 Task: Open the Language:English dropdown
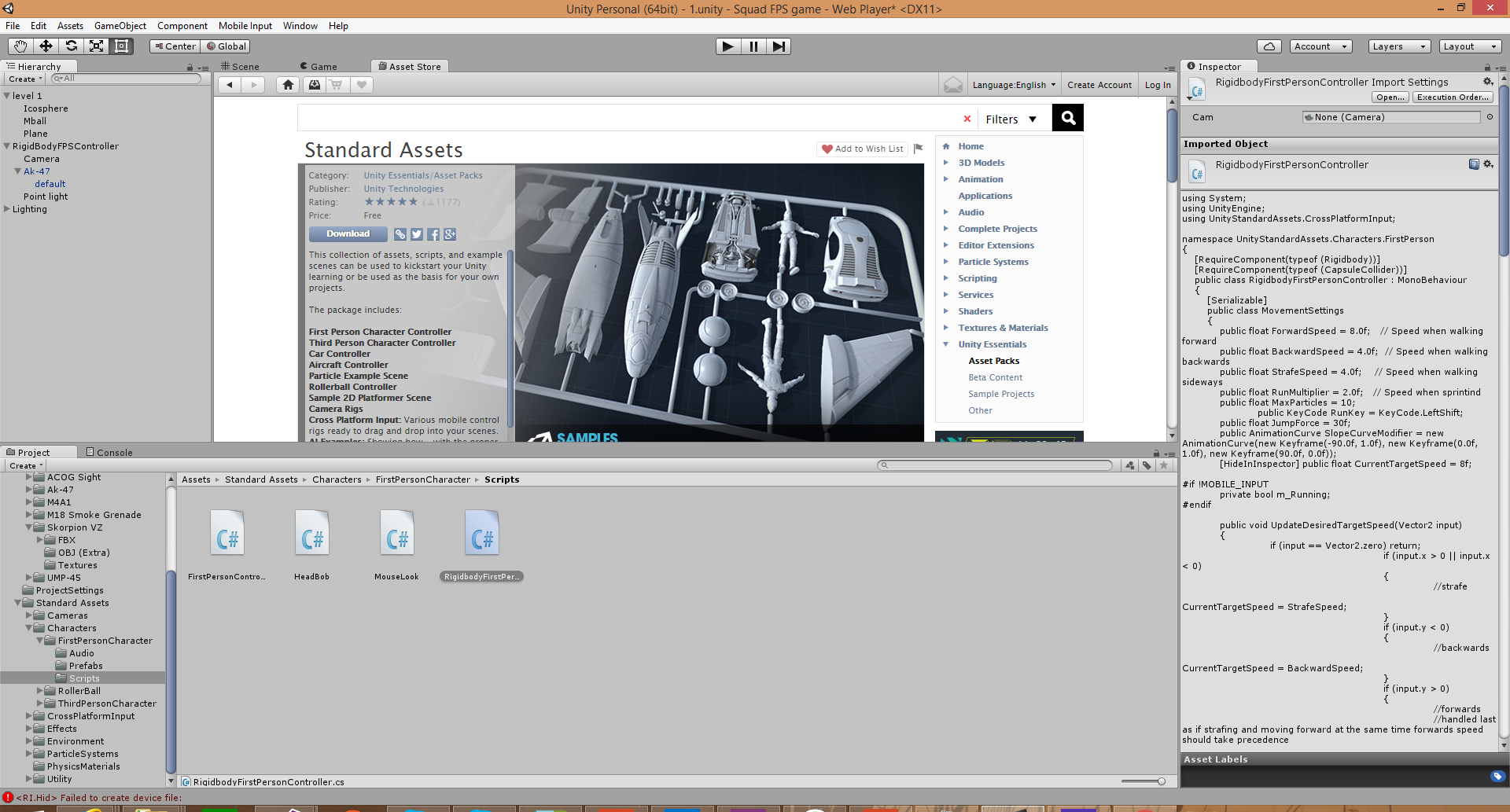pyautogui.click(x=1013, y=85)
